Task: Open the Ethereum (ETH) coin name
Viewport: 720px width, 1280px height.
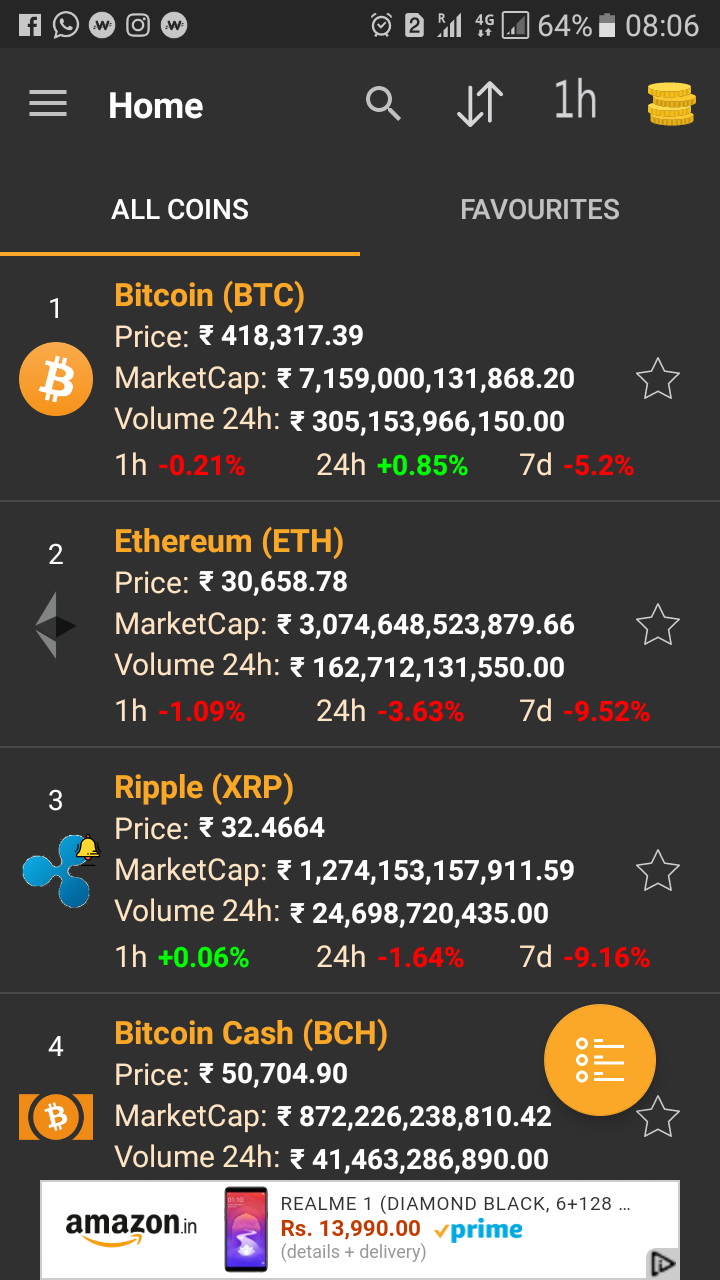Action: coord(229,541)
